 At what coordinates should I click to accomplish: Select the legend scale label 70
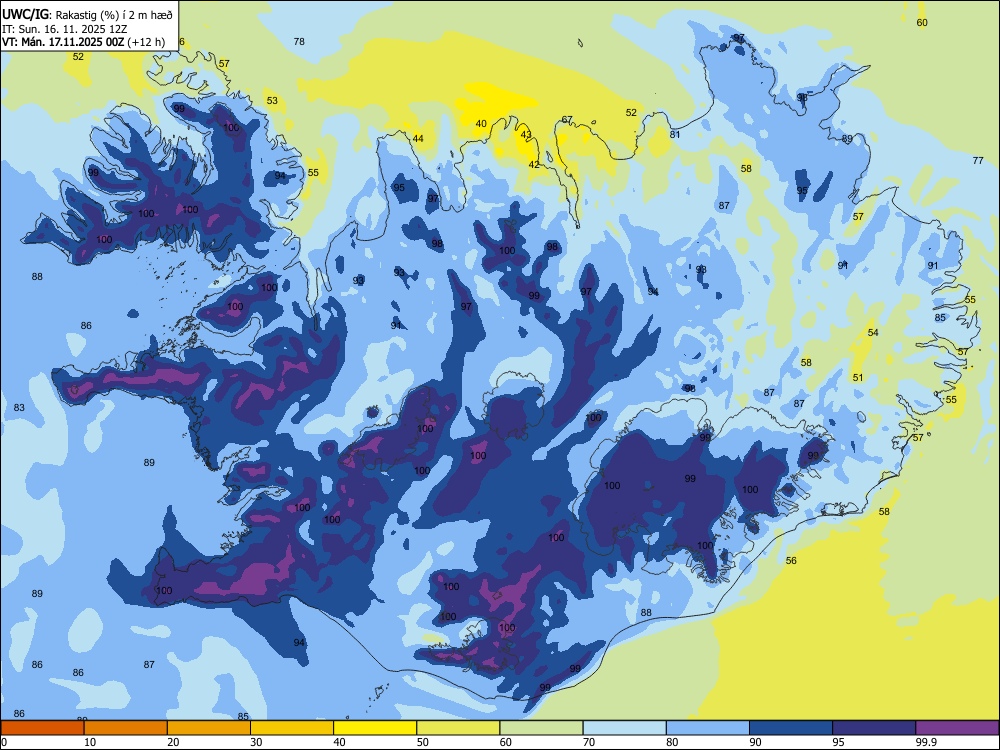[589, 742]
